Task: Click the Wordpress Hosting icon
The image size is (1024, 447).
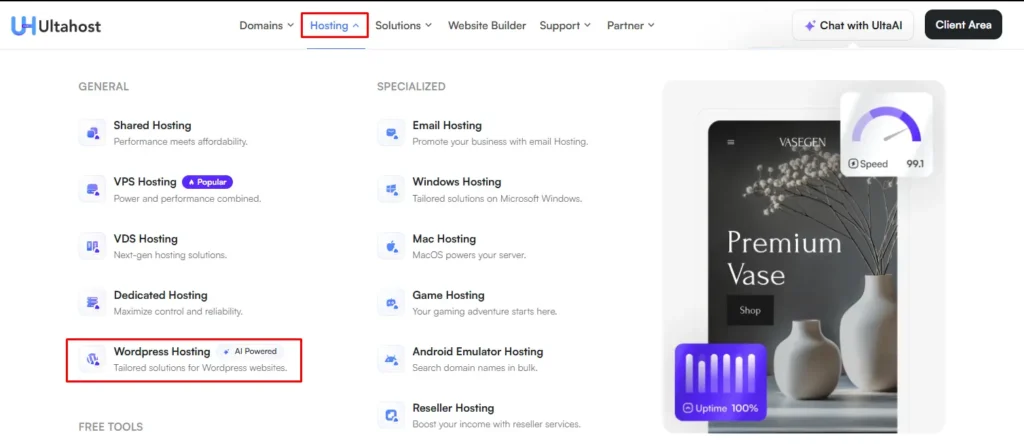Action: (92, 359)
